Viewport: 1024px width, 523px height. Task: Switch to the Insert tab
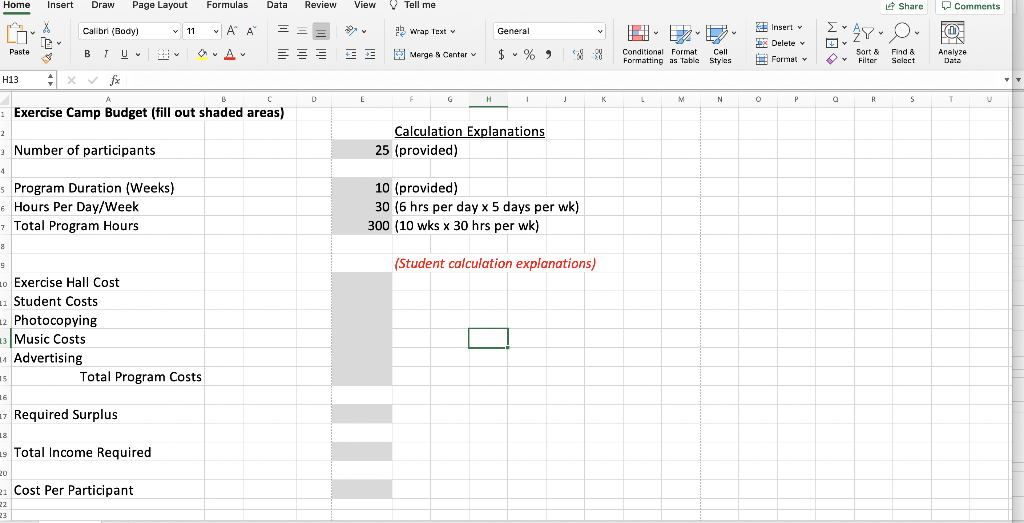60,5
